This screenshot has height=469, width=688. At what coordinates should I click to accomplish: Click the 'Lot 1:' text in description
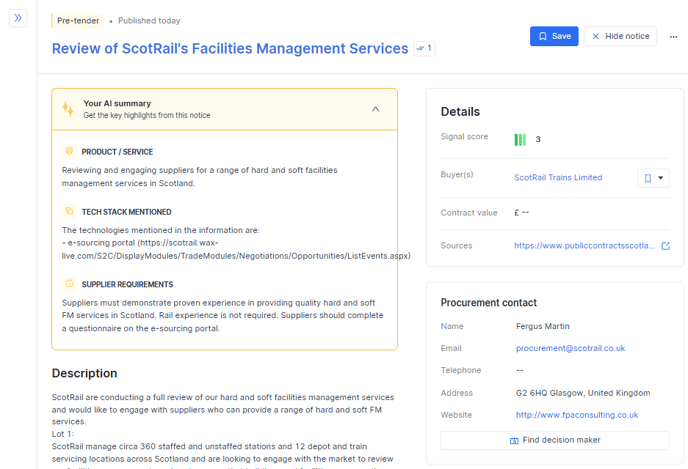(63, 434)
